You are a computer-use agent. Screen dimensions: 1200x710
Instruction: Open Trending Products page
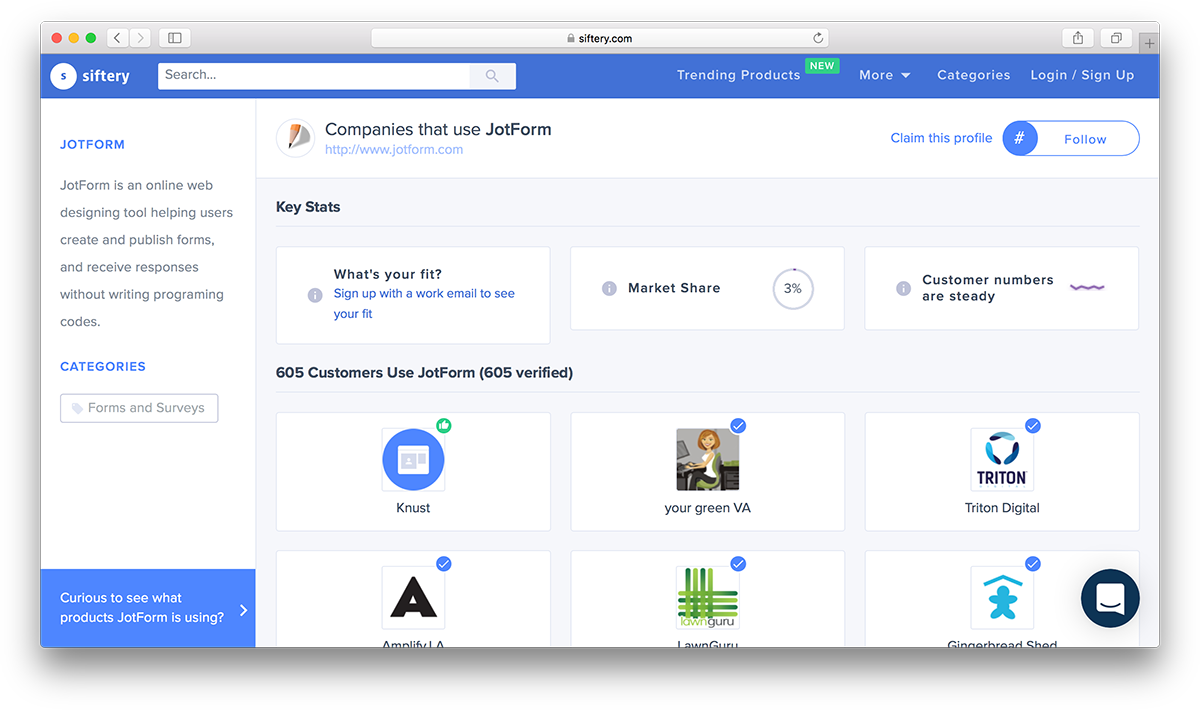click(x=738, y=75)
